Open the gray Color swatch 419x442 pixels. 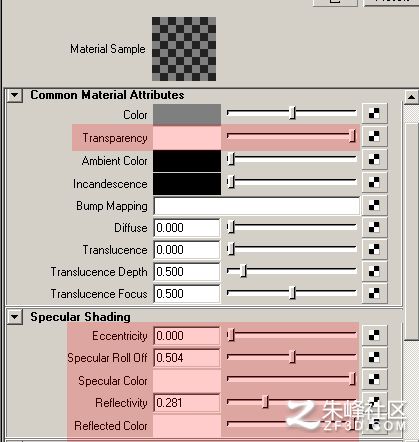(x=187, y=114)
